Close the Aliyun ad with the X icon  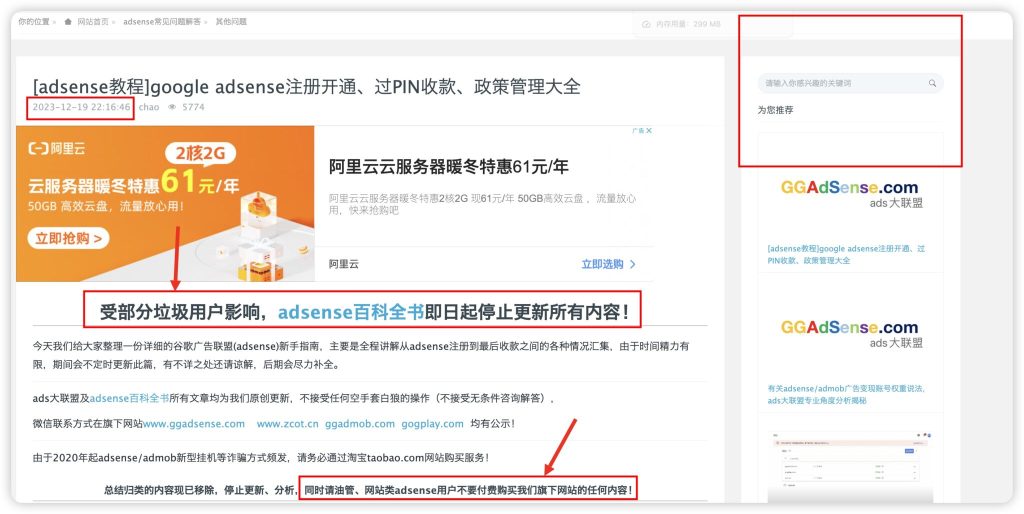tap(649, 131)
